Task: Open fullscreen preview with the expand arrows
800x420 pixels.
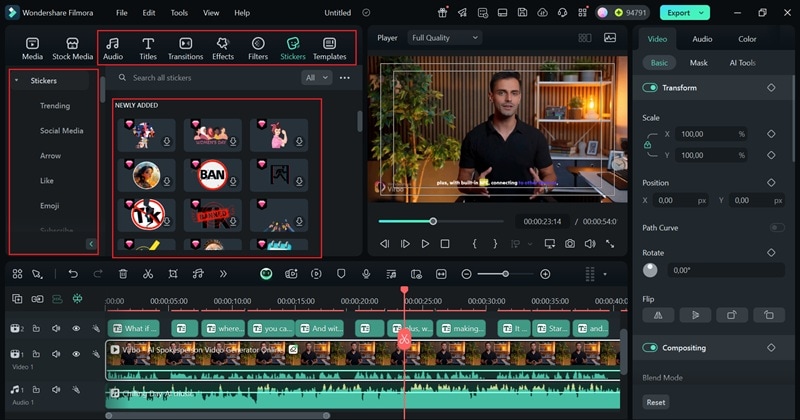Action: (x=610, y=244)
